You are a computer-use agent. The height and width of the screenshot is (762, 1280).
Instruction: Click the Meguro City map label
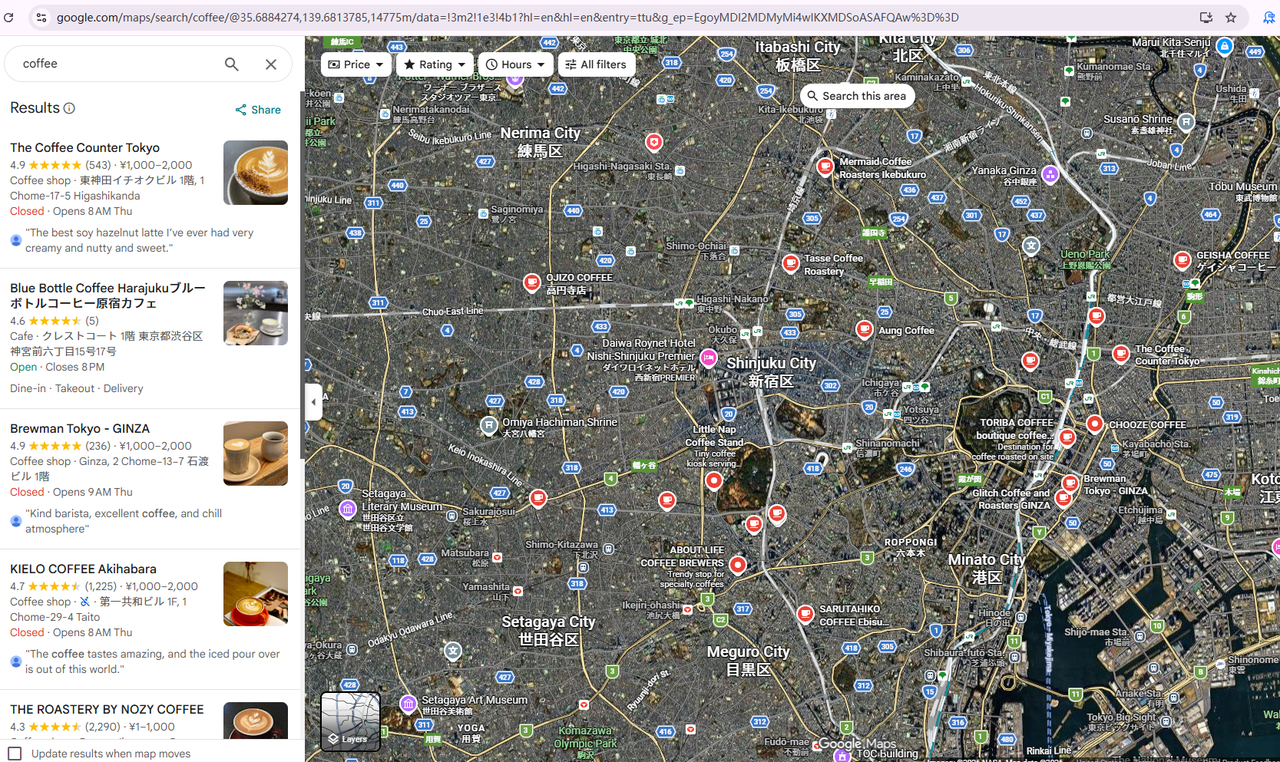(748, 660)
